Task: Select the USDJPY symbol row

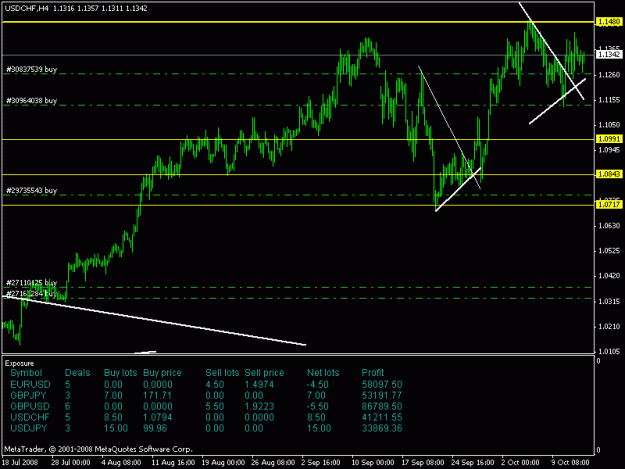Action: pos(206,428)
